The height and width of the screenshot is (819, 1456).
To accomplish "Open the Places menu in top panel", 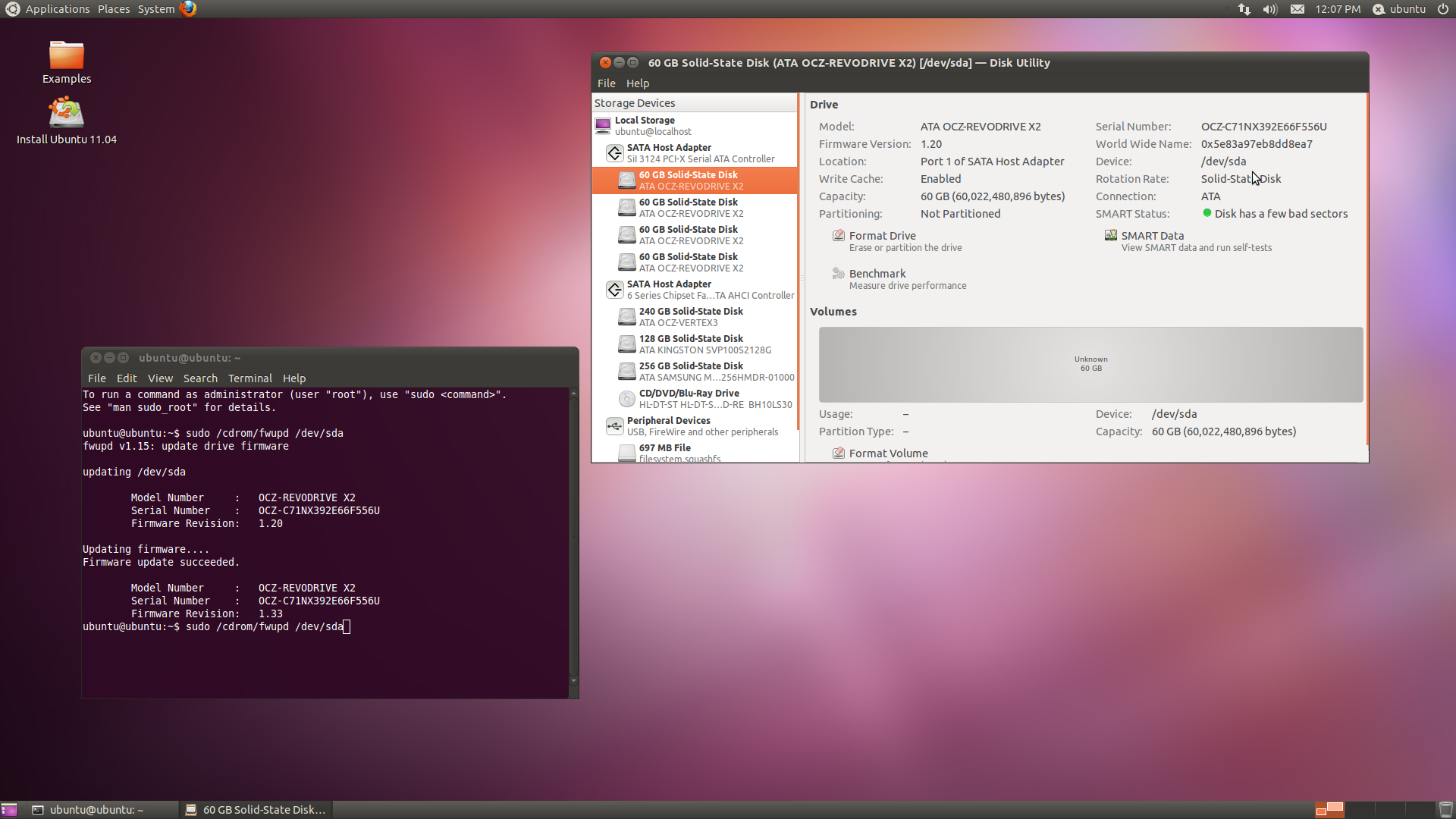I will (114, 9).
